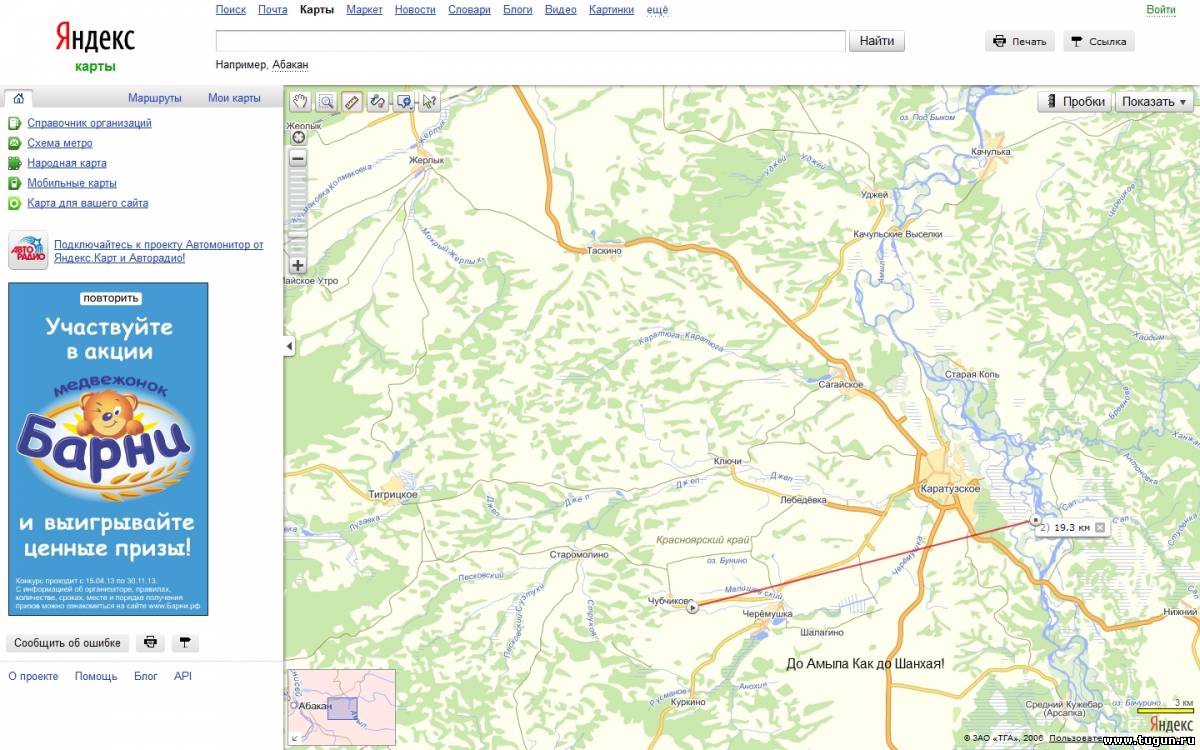Open Видео in top navigation

point(561,10)
